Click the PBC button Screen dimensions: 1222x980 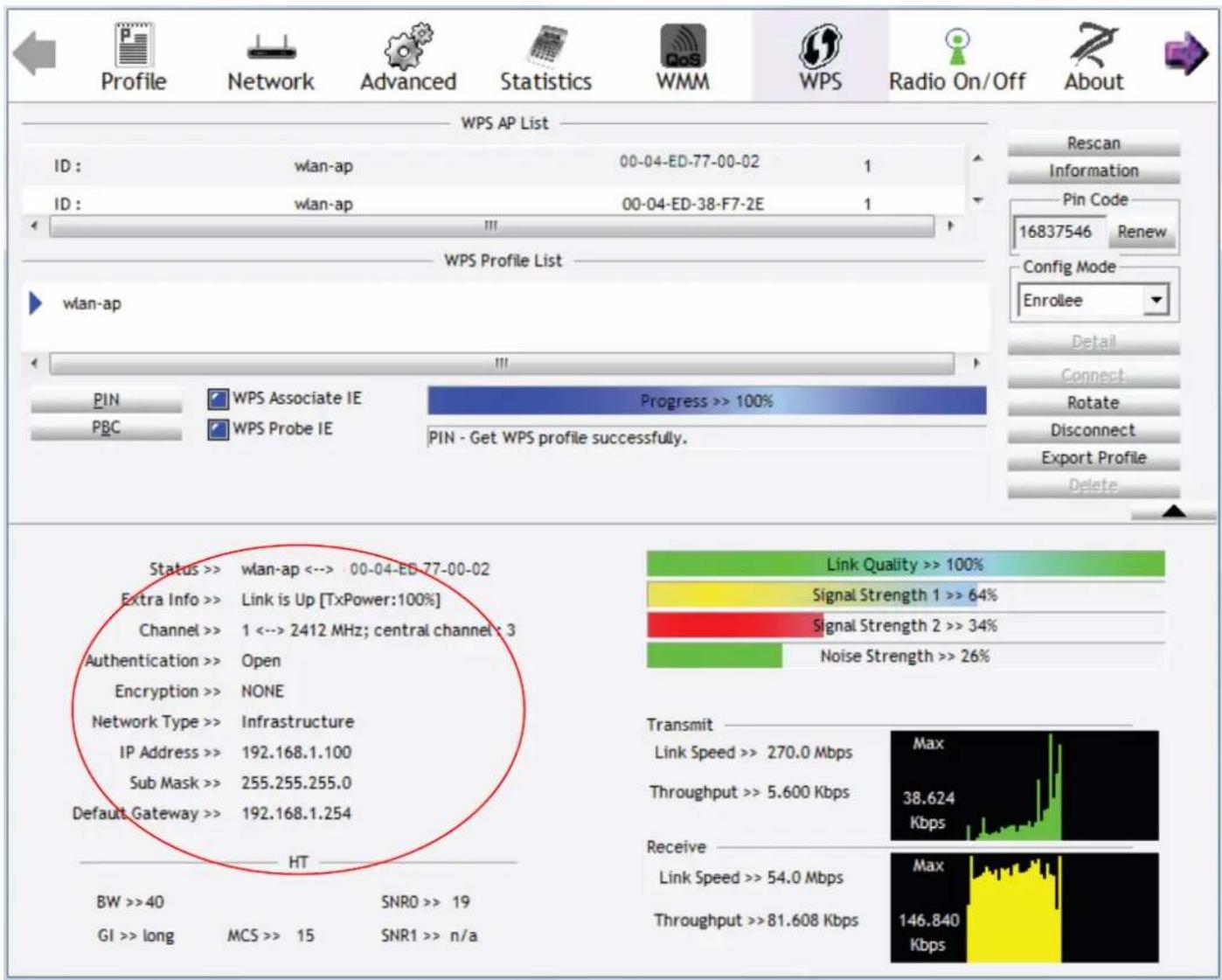coord(106,428)
